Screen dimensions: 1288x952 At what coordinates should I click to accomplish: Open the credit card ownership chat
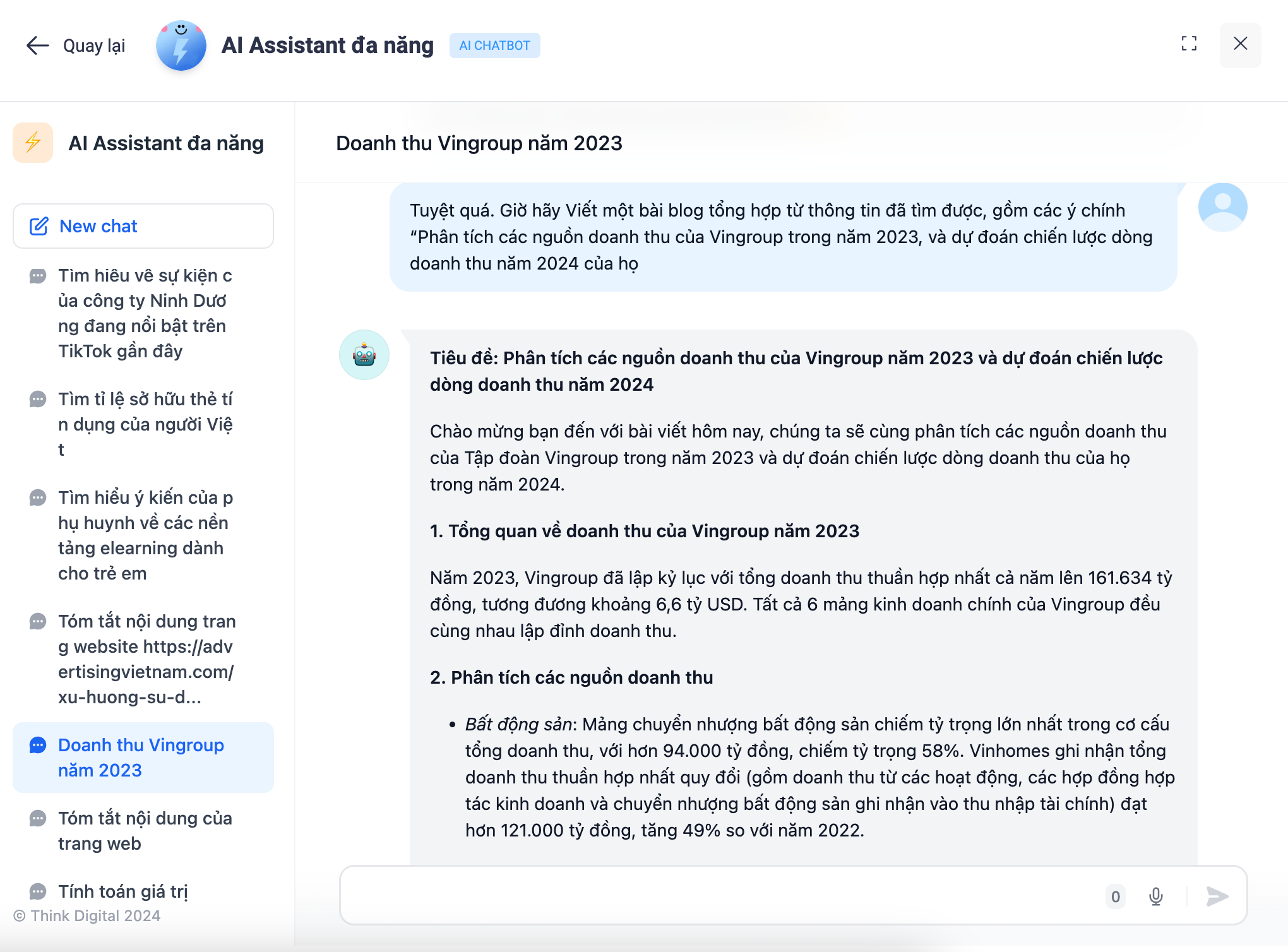coord(146,424)
